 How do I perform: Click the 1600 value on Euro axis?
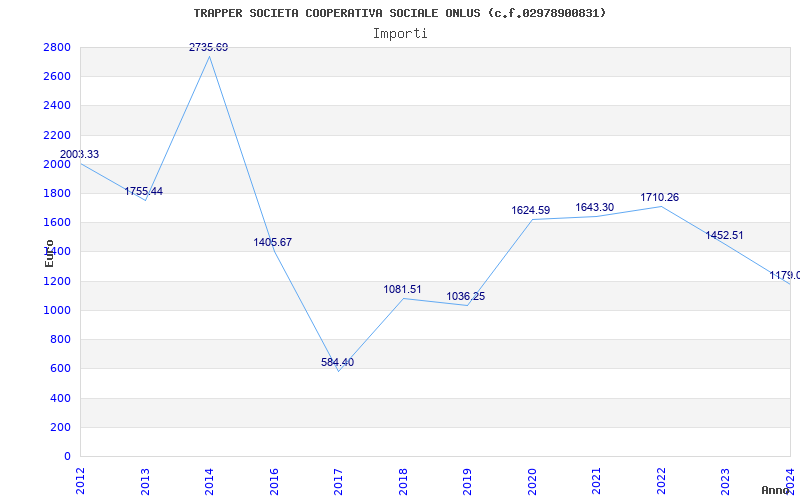pyautogui.click(x=57, y=222)
